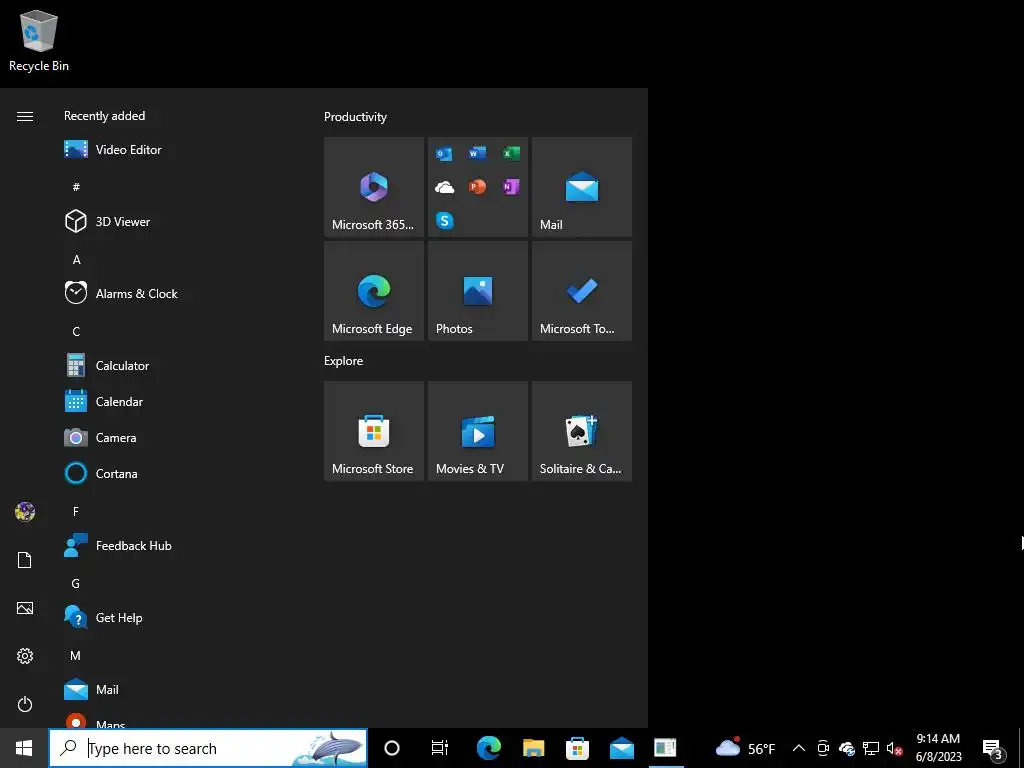The width and height of the screenshot is (1024, 768).
Task: Open Pictures from Start sidebar
Action: [25, 608]
